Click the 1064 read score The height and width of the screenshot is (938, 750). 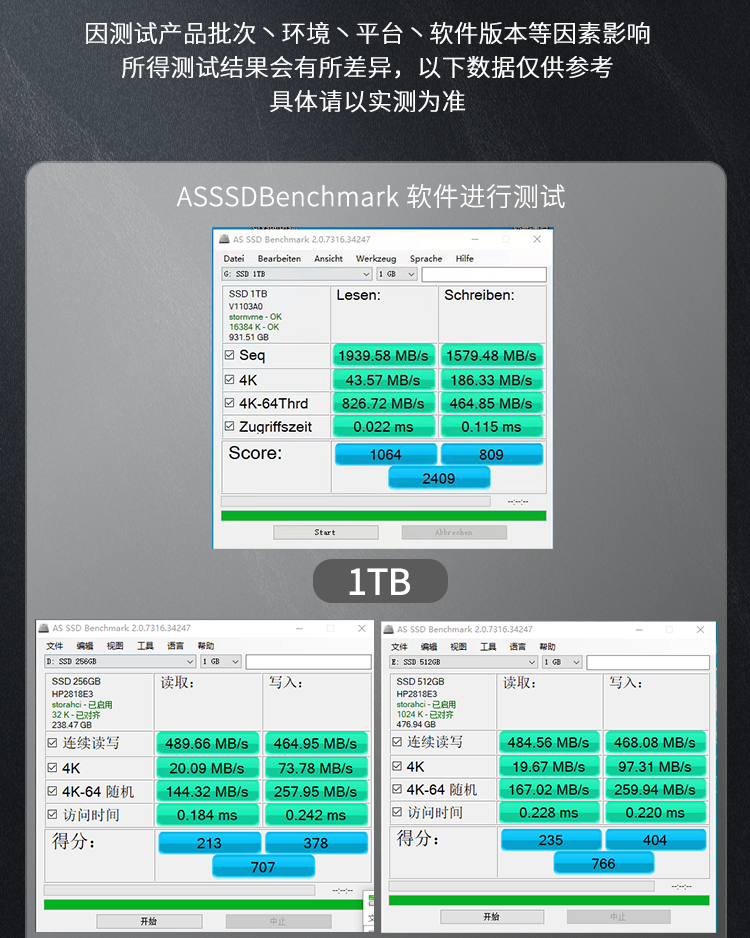click(386, 455)
